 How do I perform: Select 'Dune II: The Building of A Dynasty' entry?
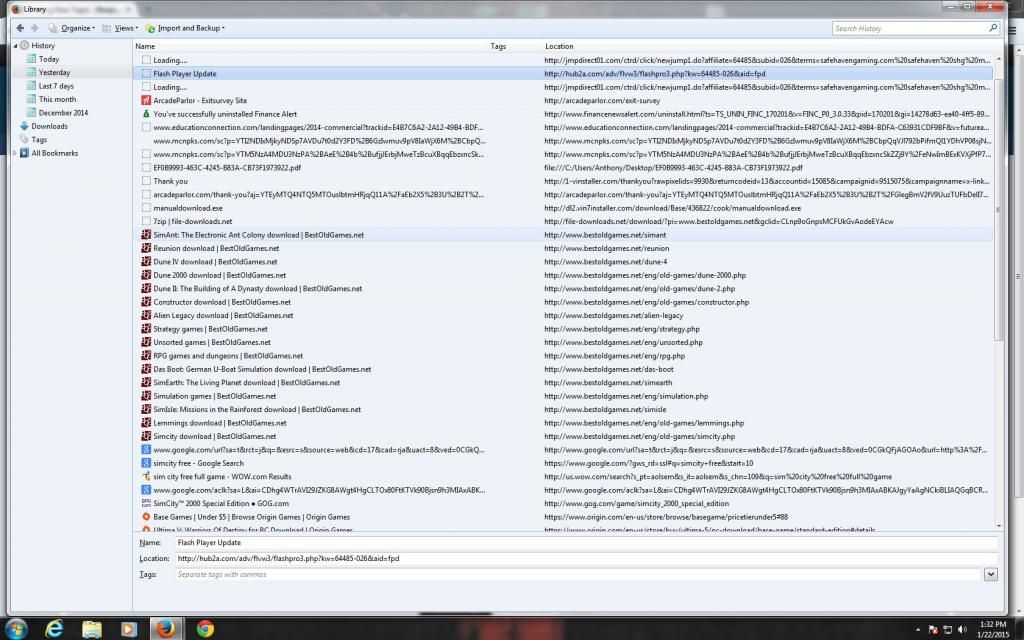pos(563,288)
